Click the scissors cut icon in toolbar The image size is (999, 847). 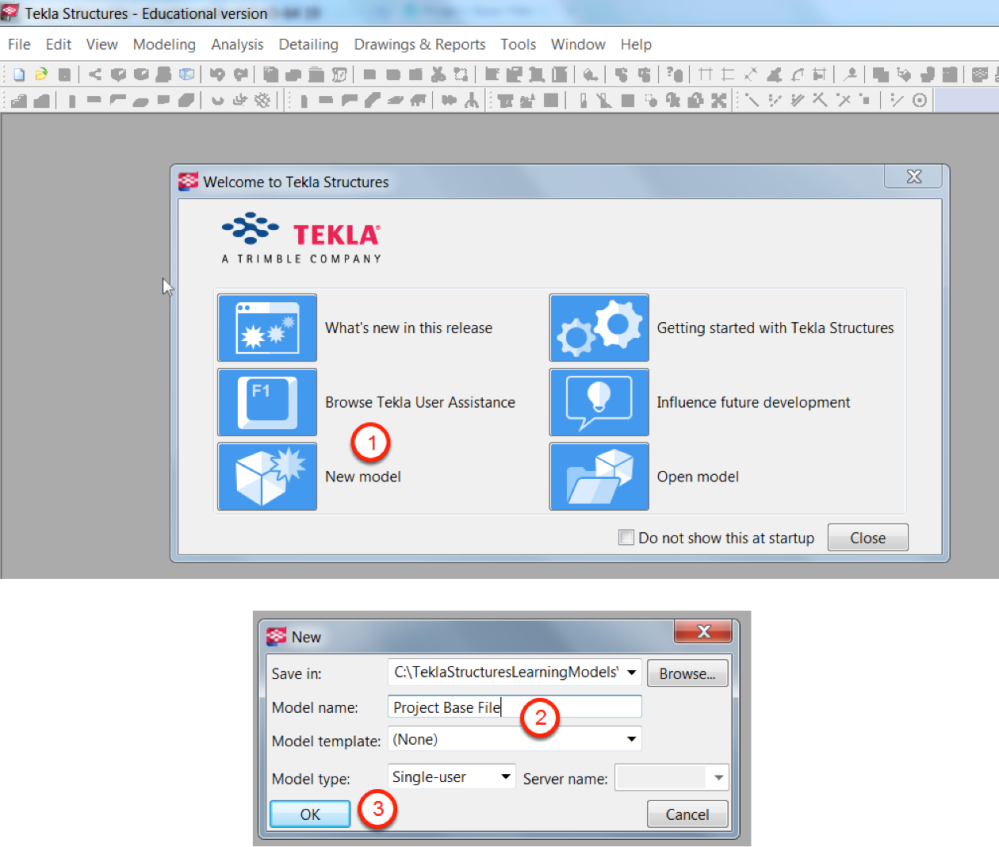pos(438,75)
